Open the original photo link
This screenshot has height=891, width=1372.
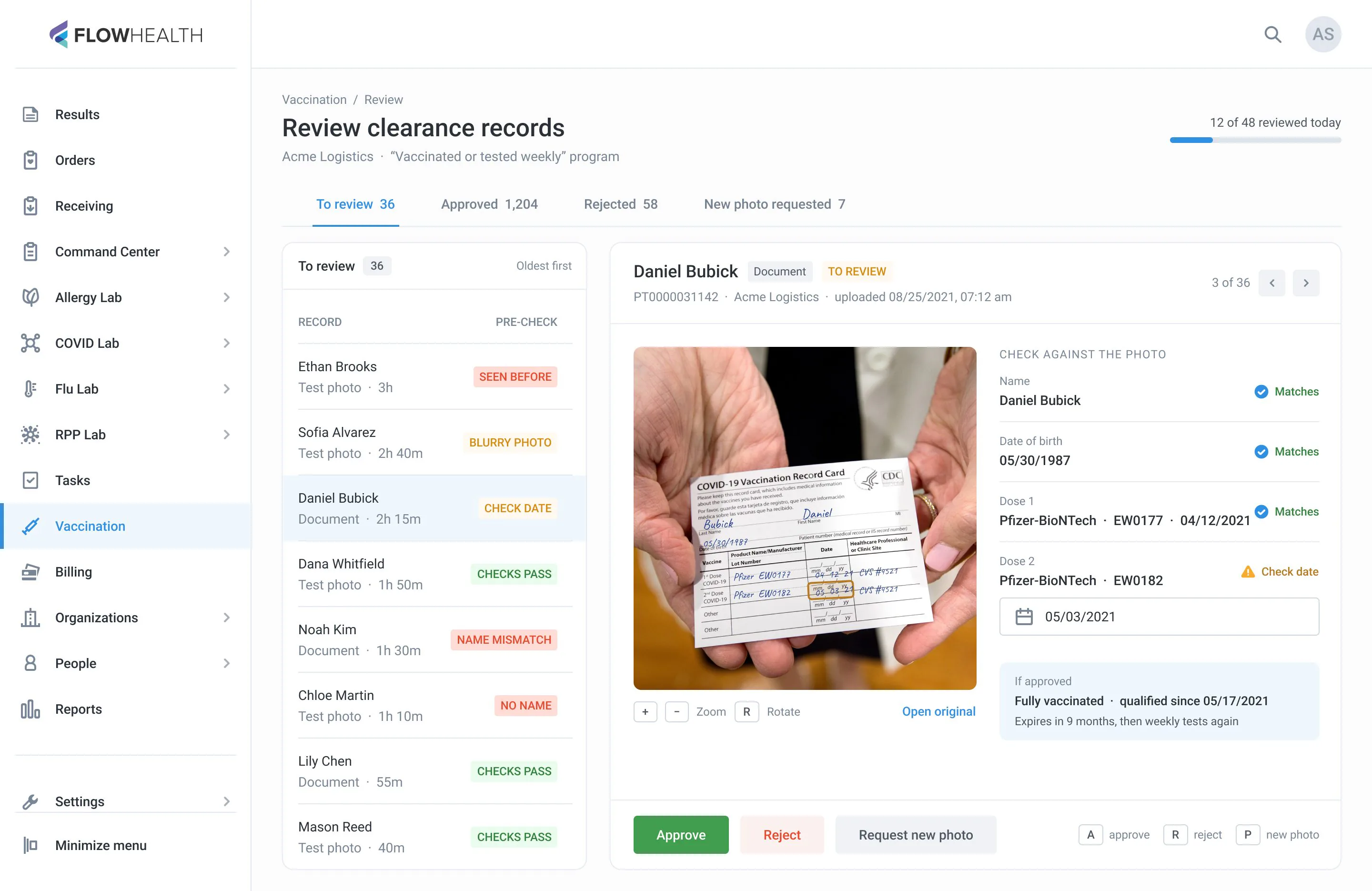coord(938,711)
